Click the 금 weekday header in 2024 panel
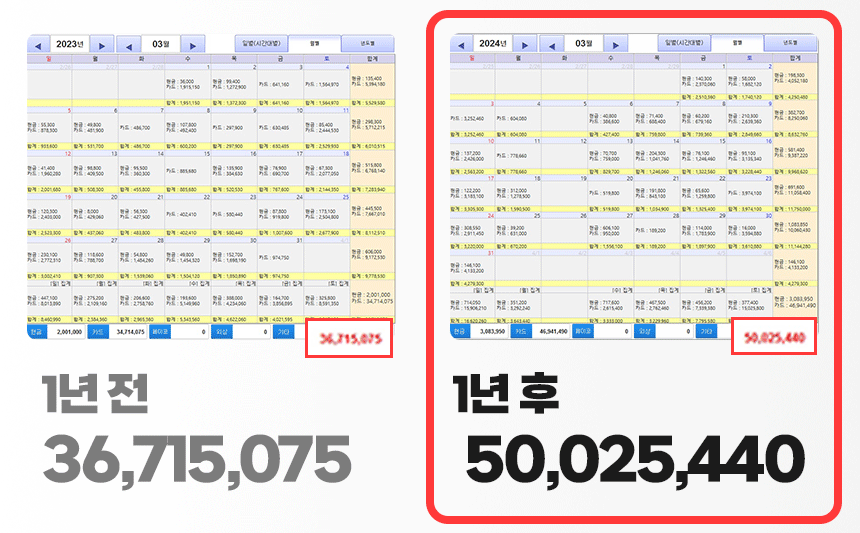 [703, 58]
